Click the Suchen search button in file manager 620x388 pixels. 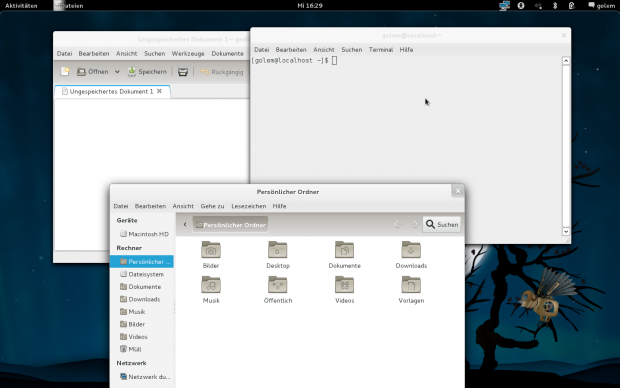(442, 225)
